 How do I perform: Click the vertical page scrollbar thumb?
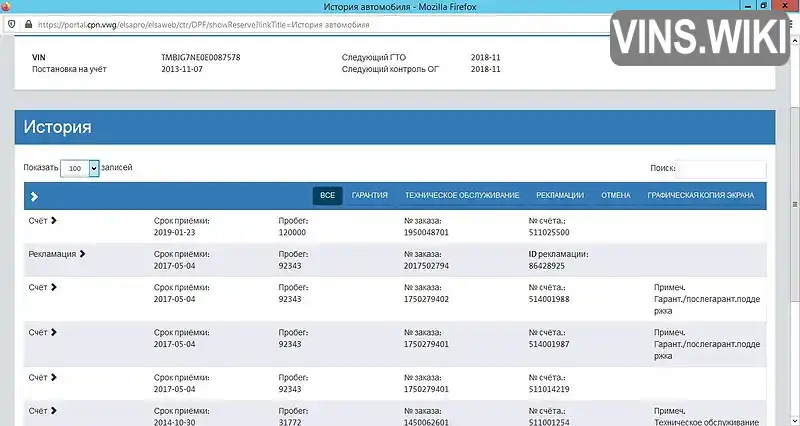click(x=794, y=204)
